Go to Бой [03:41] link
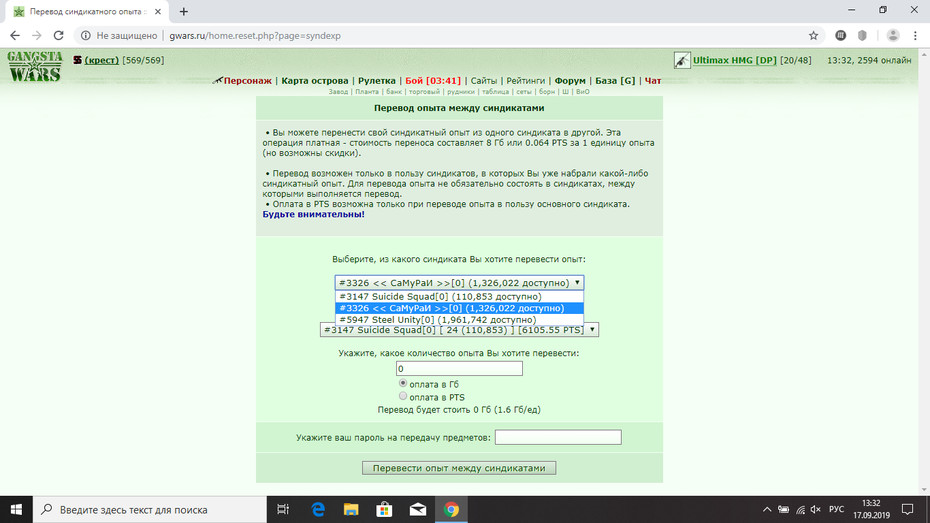Screen dimensions: 930x523 click(433, 81)
